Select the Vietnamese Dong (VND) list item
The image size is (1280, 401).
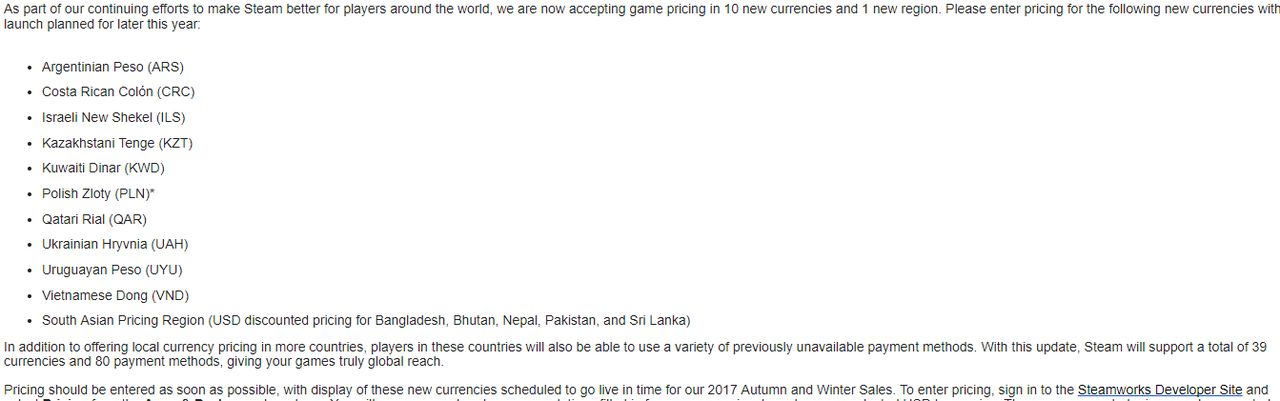(115, 296)
